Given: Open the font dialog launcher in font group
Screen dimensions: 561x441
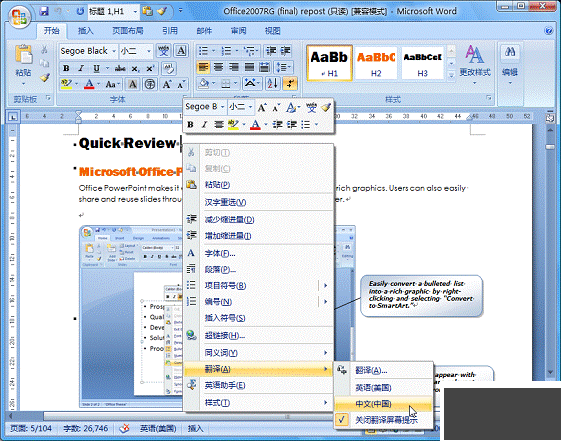Looking at the screenshot, I should 185,97.
